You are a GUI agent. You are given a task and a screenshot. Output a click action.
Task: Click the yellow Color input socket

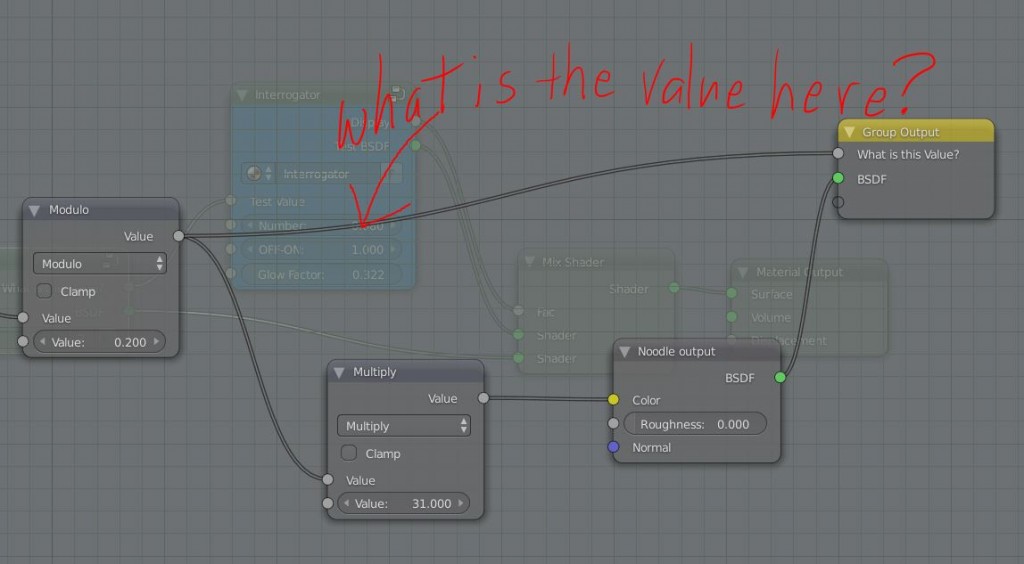(613, 400)
